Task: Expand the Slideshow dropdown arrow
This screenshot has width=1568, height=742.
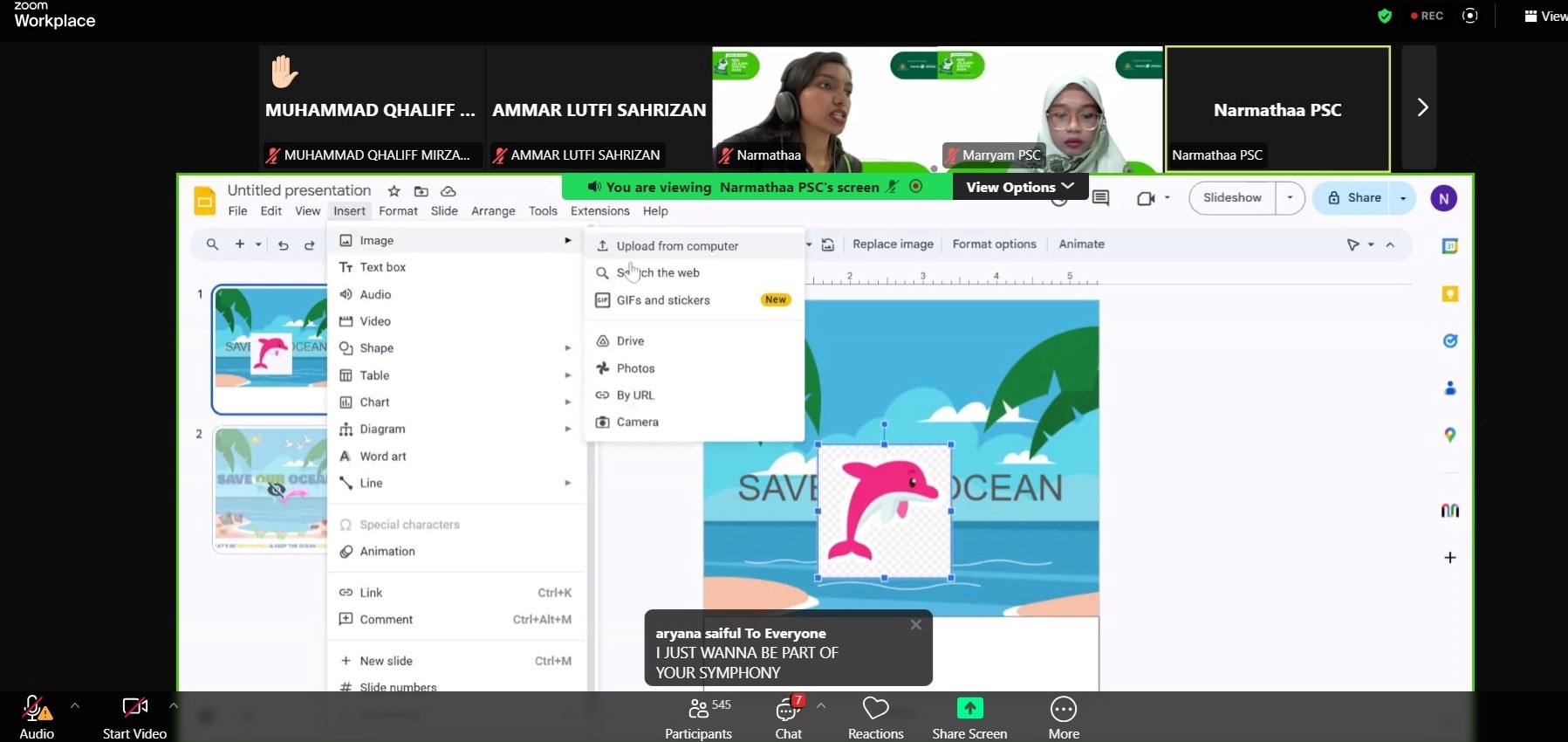Action: pos(1290,198)
